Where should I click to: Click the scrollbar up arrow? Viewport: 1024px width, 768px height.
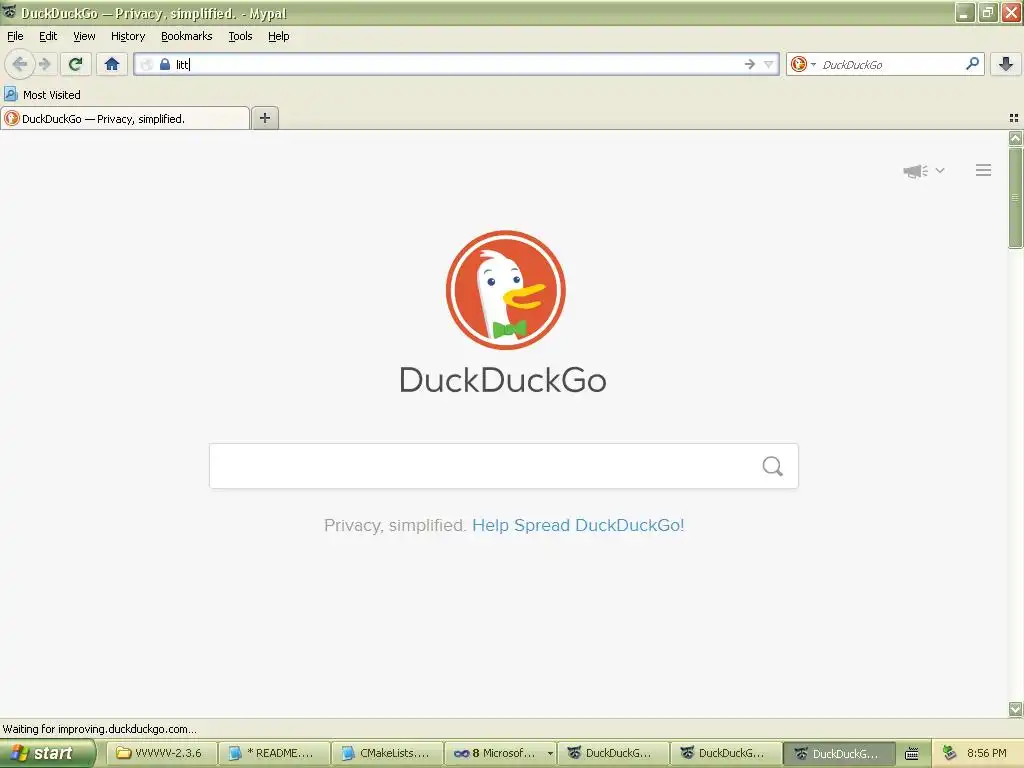1015,138
